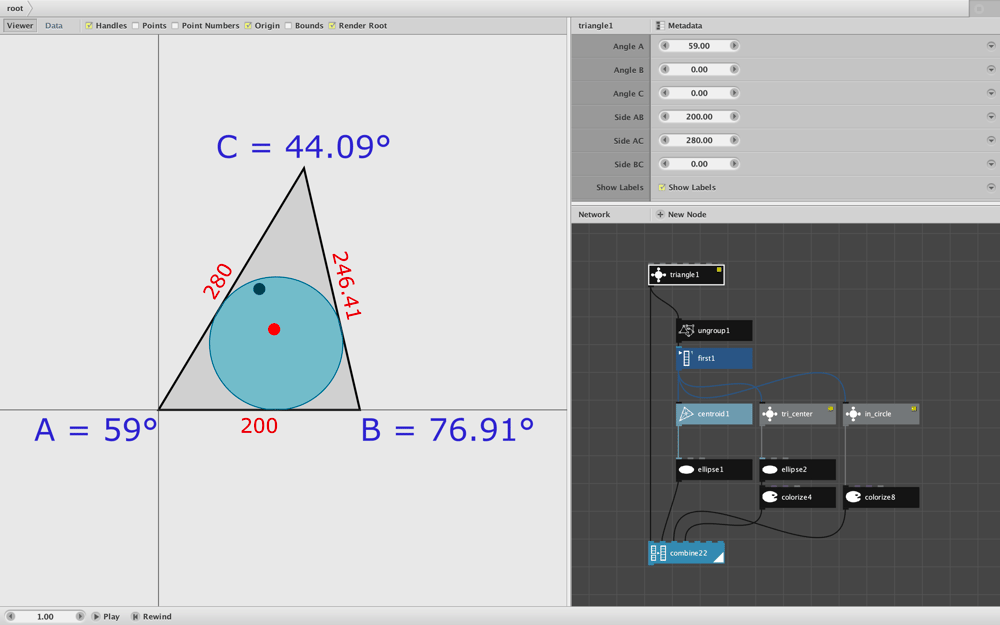
Task: Toggle the Render Root checkbox
Action: coord(332,26)
